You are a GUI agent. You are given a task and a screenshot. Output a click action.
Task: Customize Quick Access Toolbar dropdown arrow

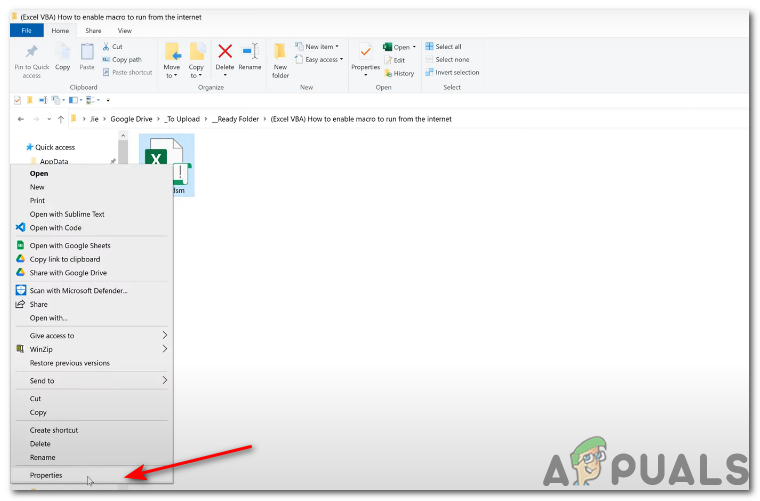[108, 100]
